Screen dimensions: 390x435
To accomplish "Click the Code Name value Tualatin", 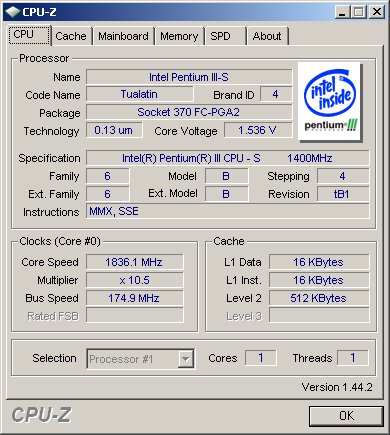I will 139,94.
